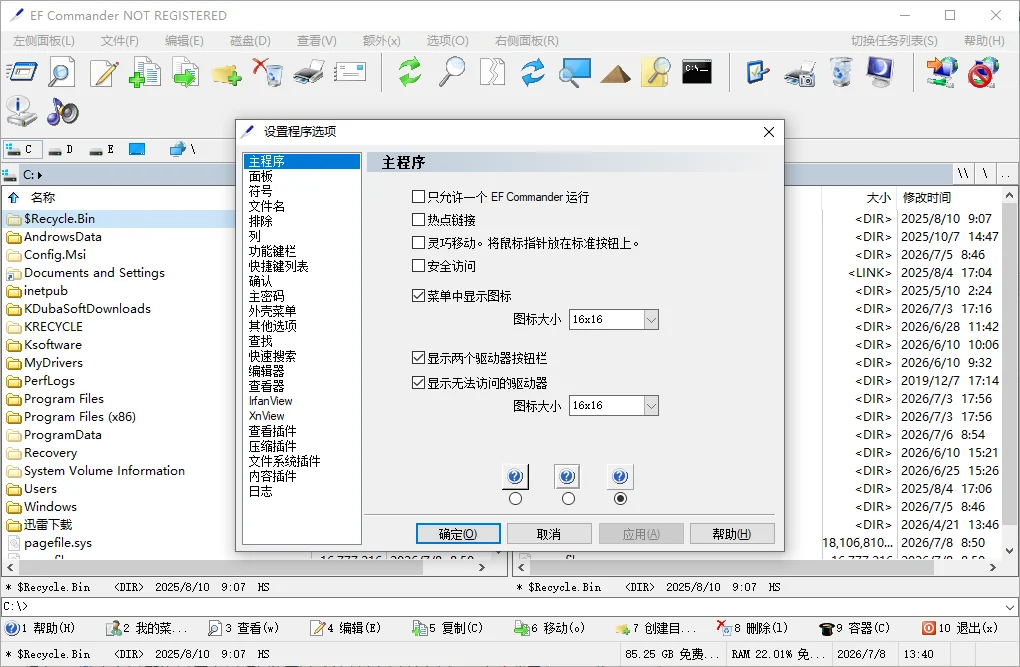This screenshot has height=667, width=1020.
Task: Click the folder search magnifier icon
Action: click(x=656, y=72)
